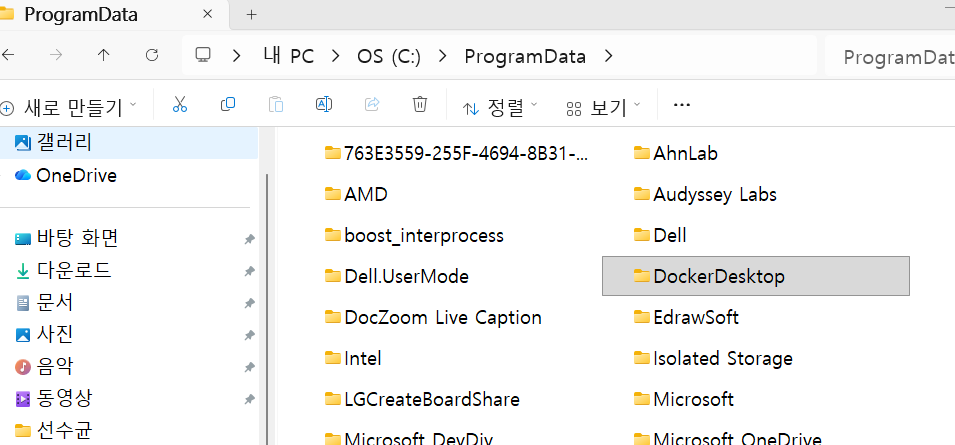Viewport: 955px width, 445px height.
Task: Pin toggle next to 사진
Action: 249,335
